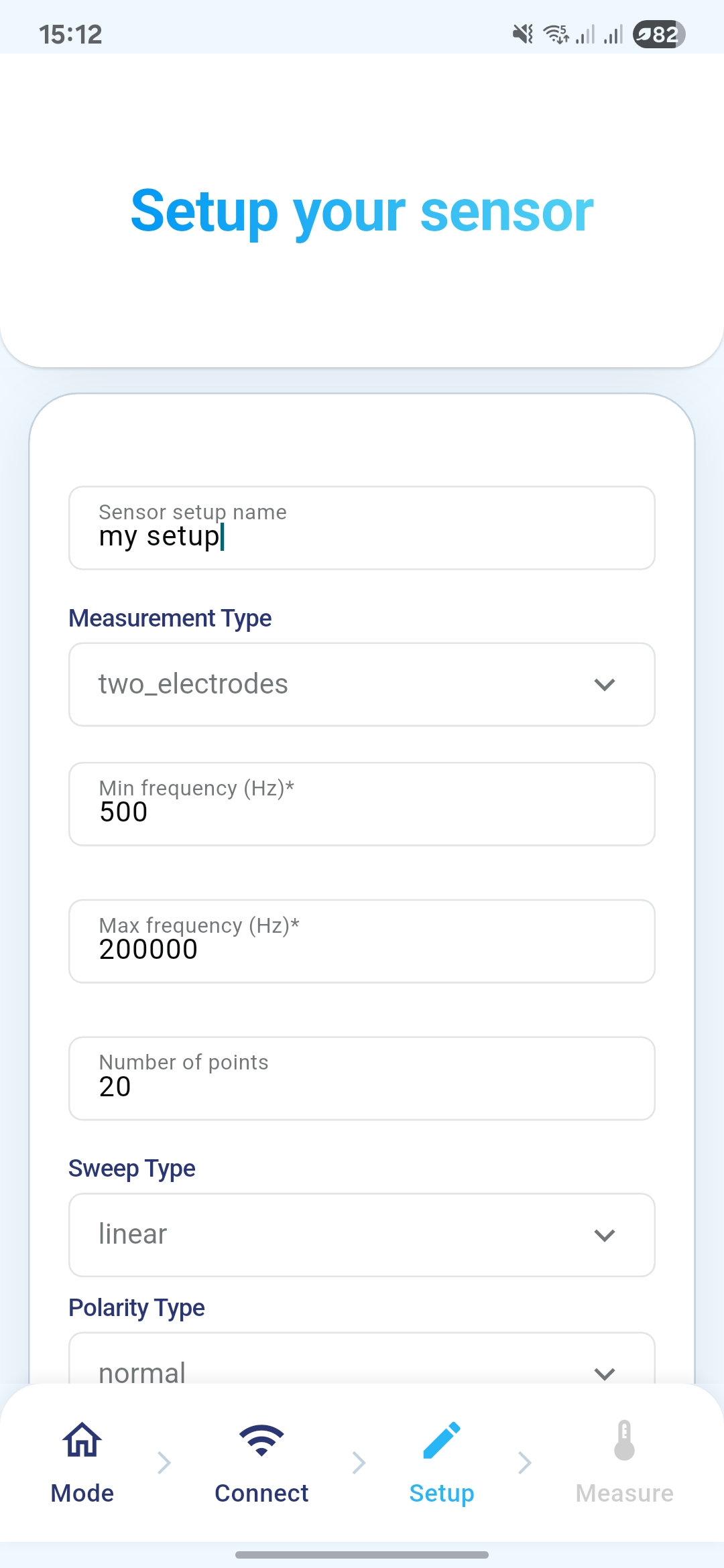Go to the Measure tab label

[x=624, y=1493]
